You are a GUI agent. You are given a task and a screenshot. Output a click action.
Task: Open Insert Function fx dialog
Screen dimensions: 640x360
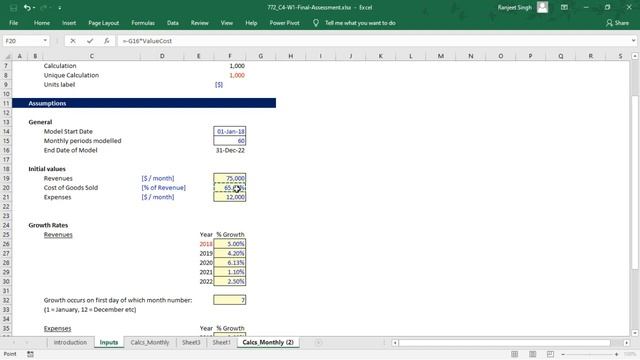(107, 41)
